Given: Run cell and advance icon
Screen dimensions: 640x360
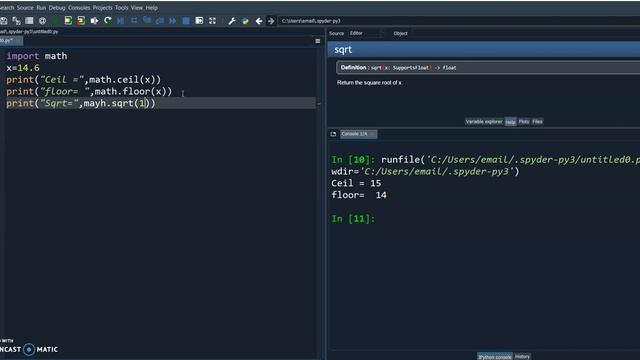Looking at the screenshot, I should pyautogui.click(x=81, y=21).
